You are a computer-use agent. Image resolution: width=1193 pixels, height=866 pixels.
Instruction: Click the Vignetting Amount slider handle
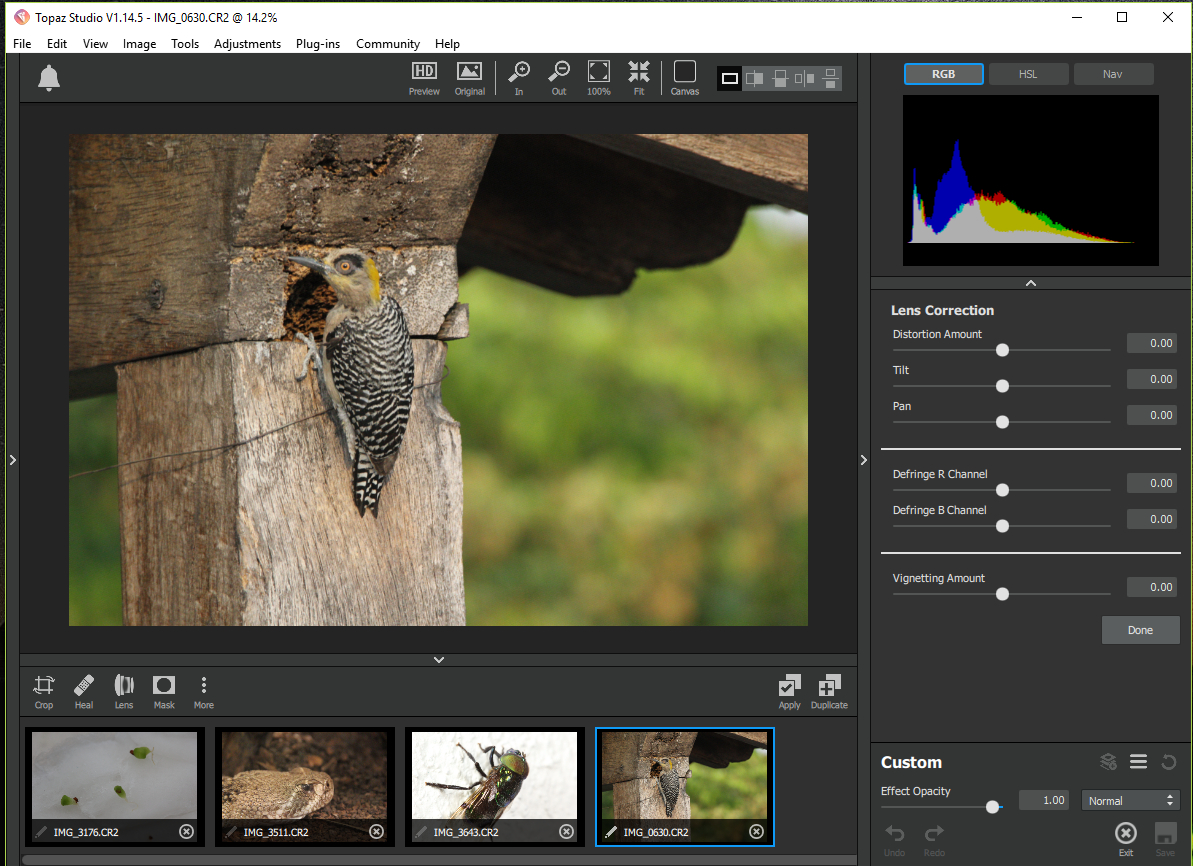tap(1002, 594)
